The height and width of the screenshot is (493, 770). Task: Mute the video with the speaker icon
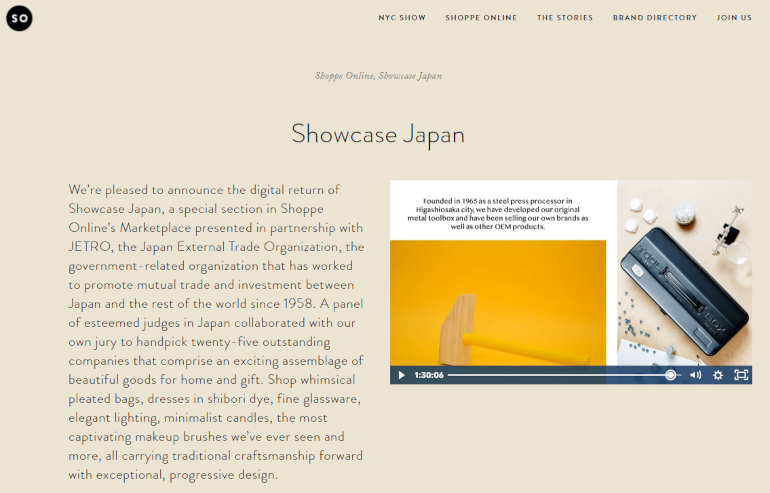click(695, 375)
